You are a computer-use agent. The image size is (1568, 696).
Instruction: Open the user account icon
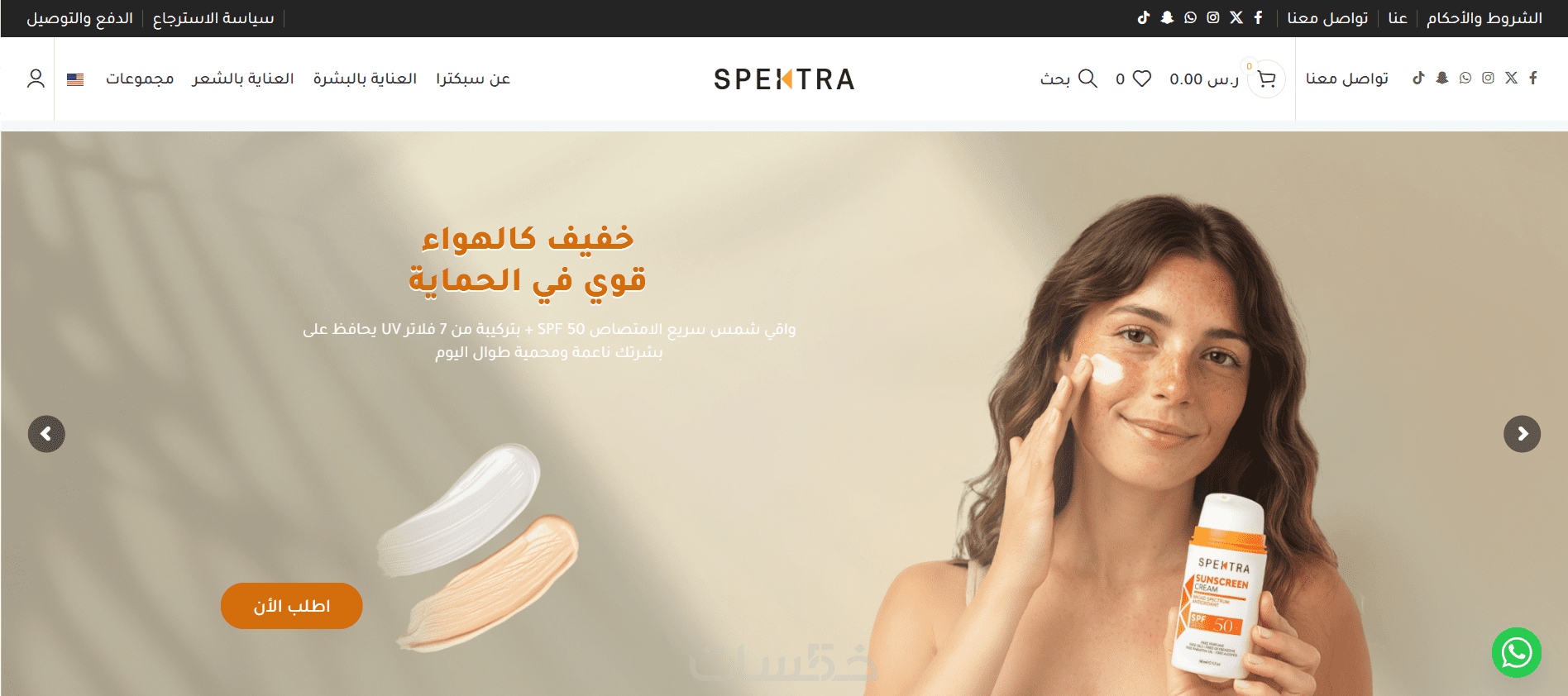[36, 79]
